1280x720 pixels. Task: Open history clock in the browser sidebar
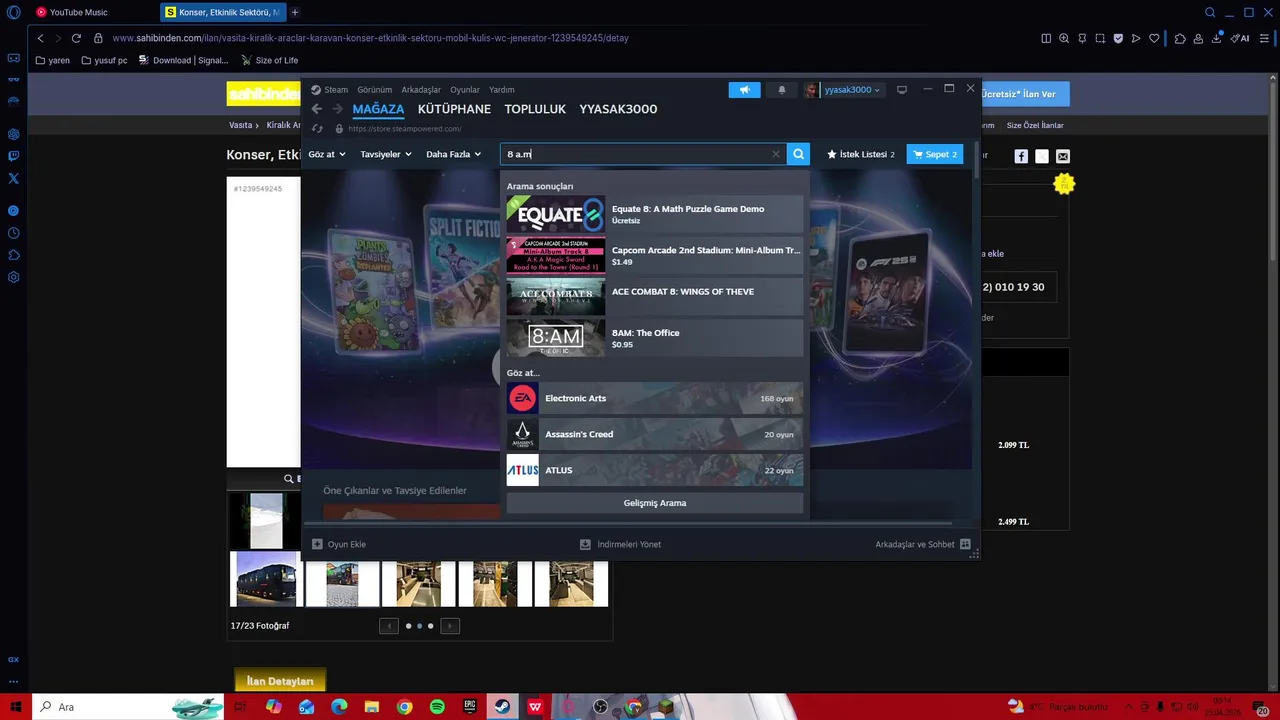point(13,233)
